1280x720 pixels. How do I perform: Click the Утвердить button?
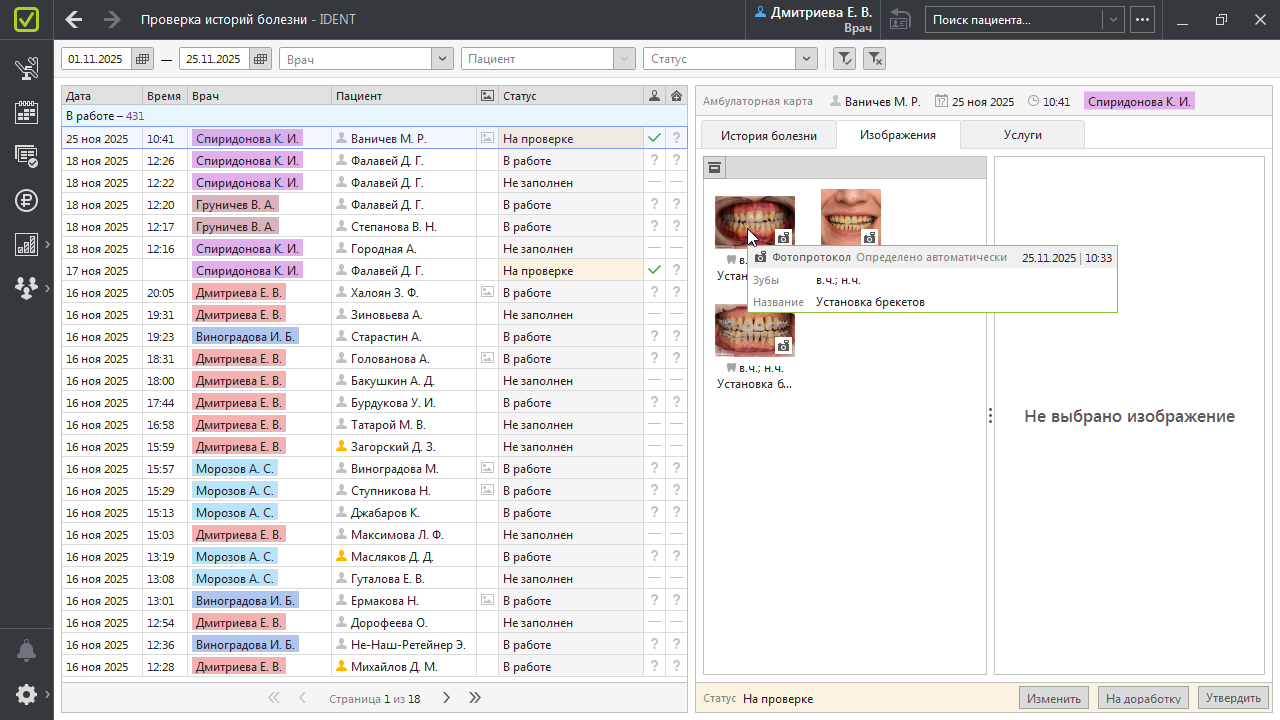[1234, 698]
